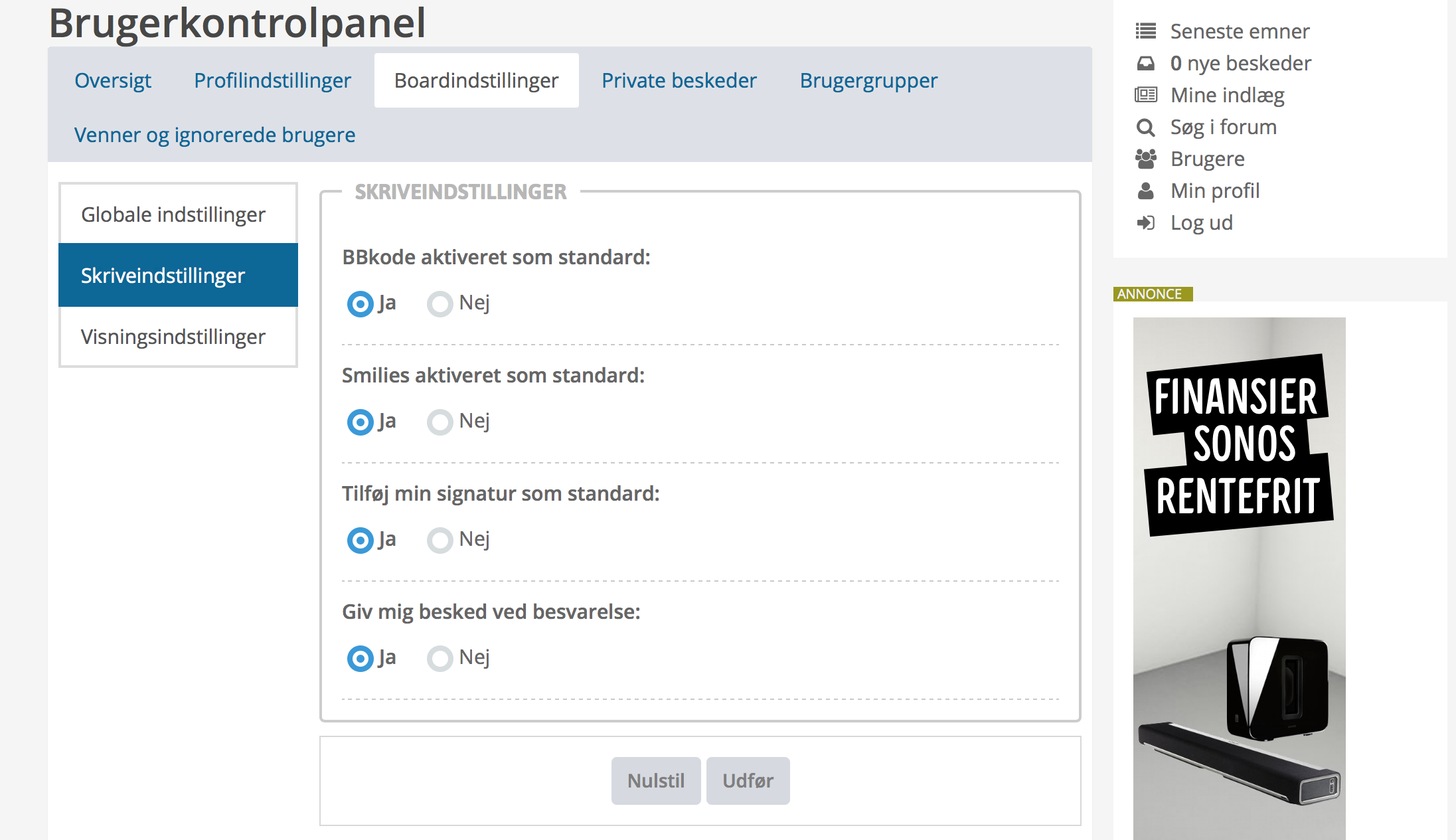Click the person icon beside Min profil
Image resolution: width=1456 pixels, height=840 pixels.
(x=1145, y=191)
